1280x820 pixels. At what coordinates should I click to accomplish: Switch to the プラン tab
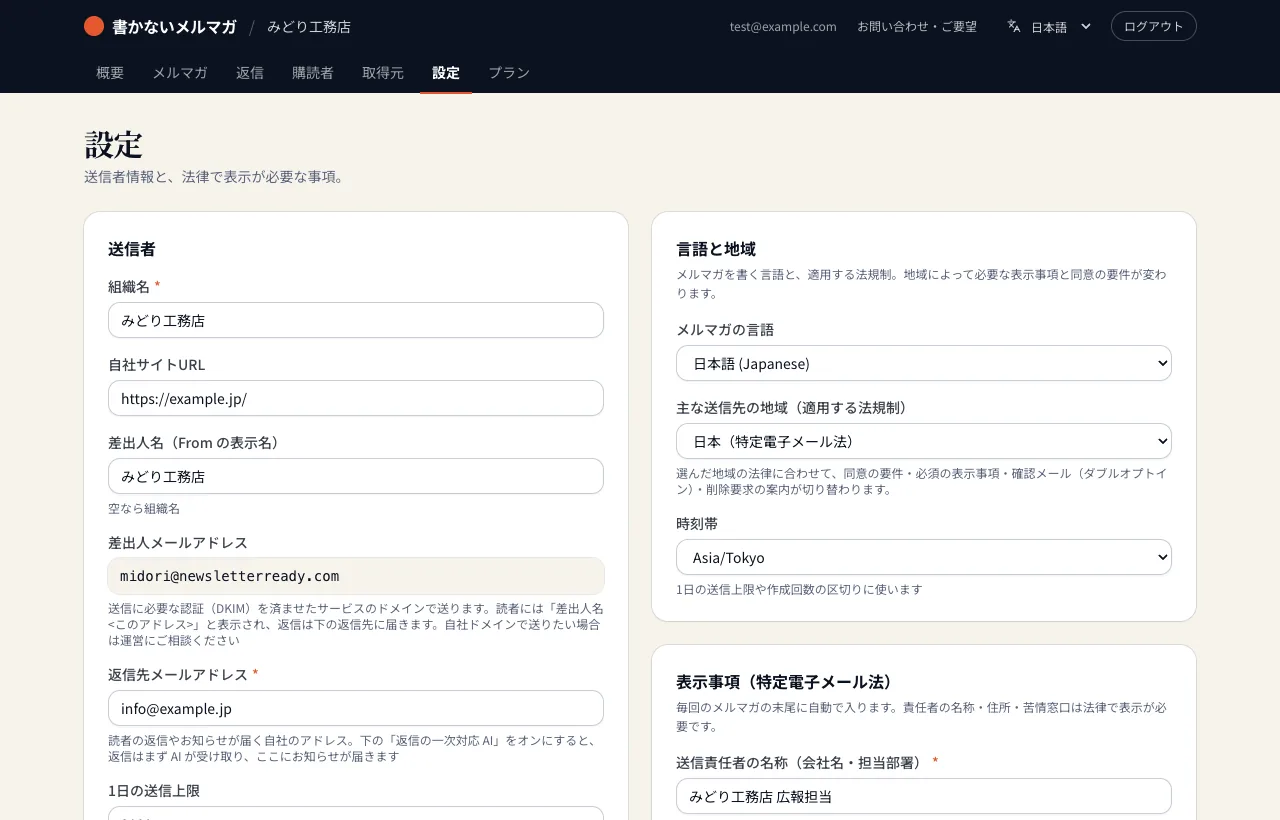click(x=509, y=73)
